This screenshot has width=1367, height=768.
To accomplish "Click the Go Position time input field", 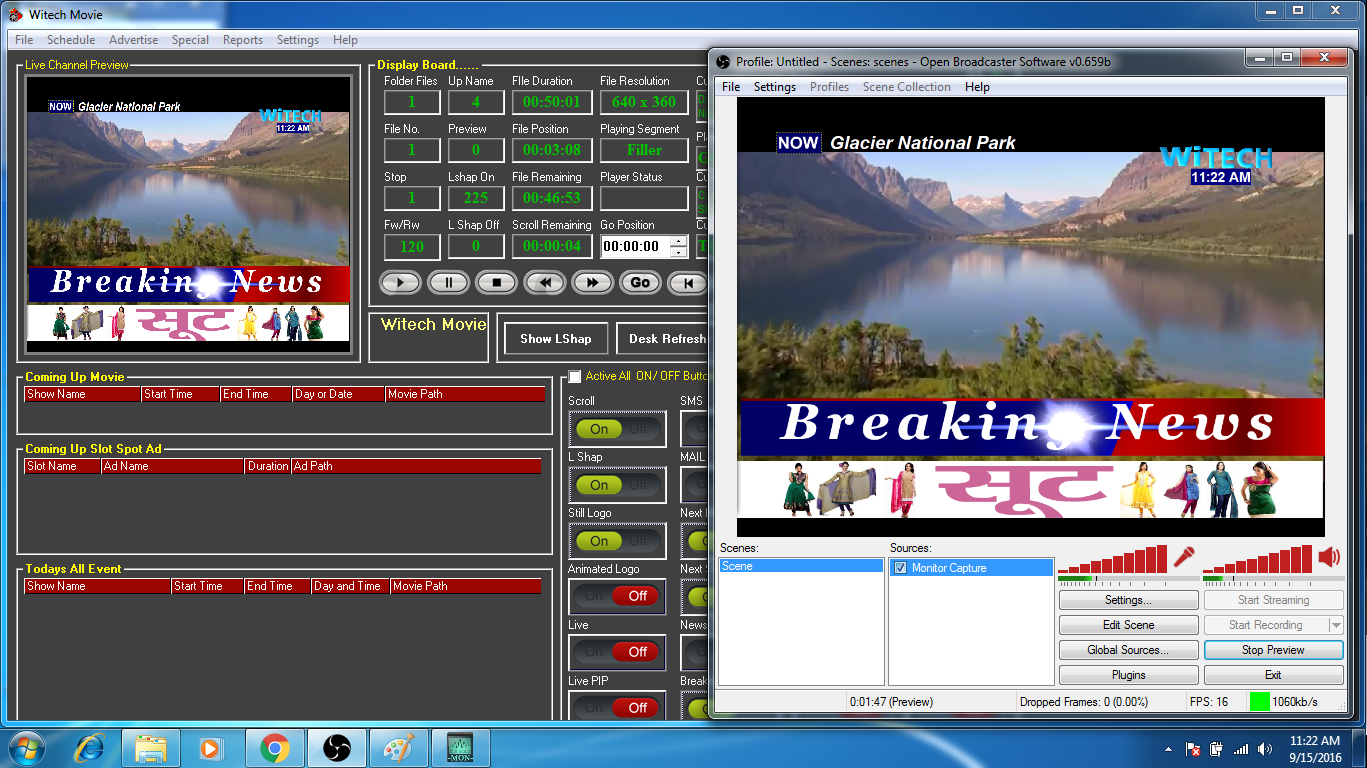I will (x=635, y=246).
